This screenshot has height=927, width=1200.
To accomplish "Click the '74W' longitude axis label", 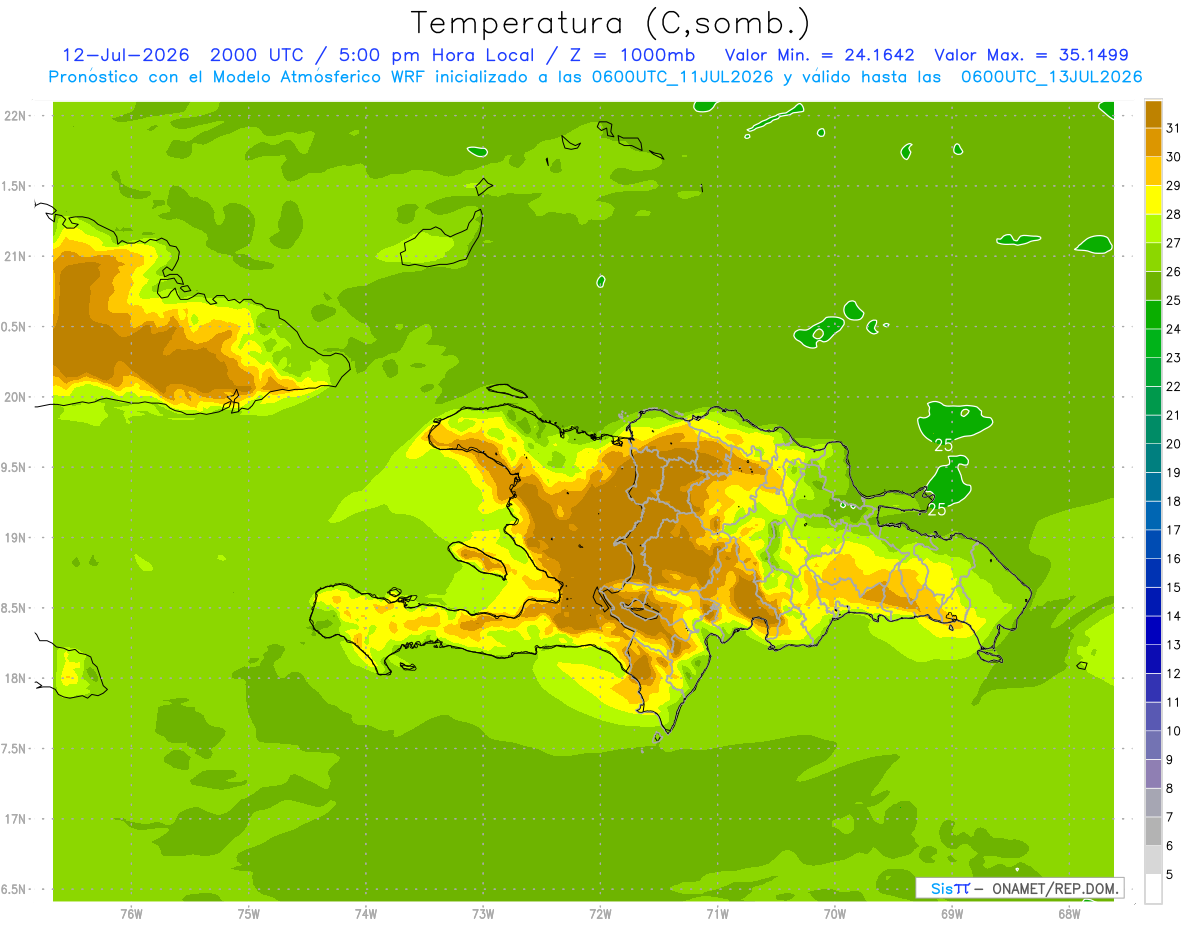I will (365, 913).
